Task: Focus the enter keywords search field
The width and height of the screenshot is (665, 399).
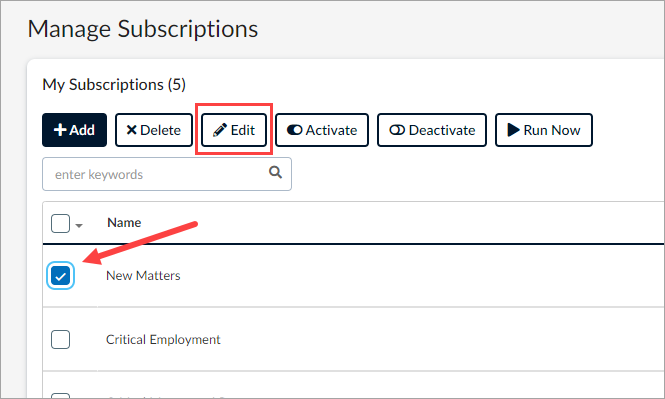Action: 167,174
